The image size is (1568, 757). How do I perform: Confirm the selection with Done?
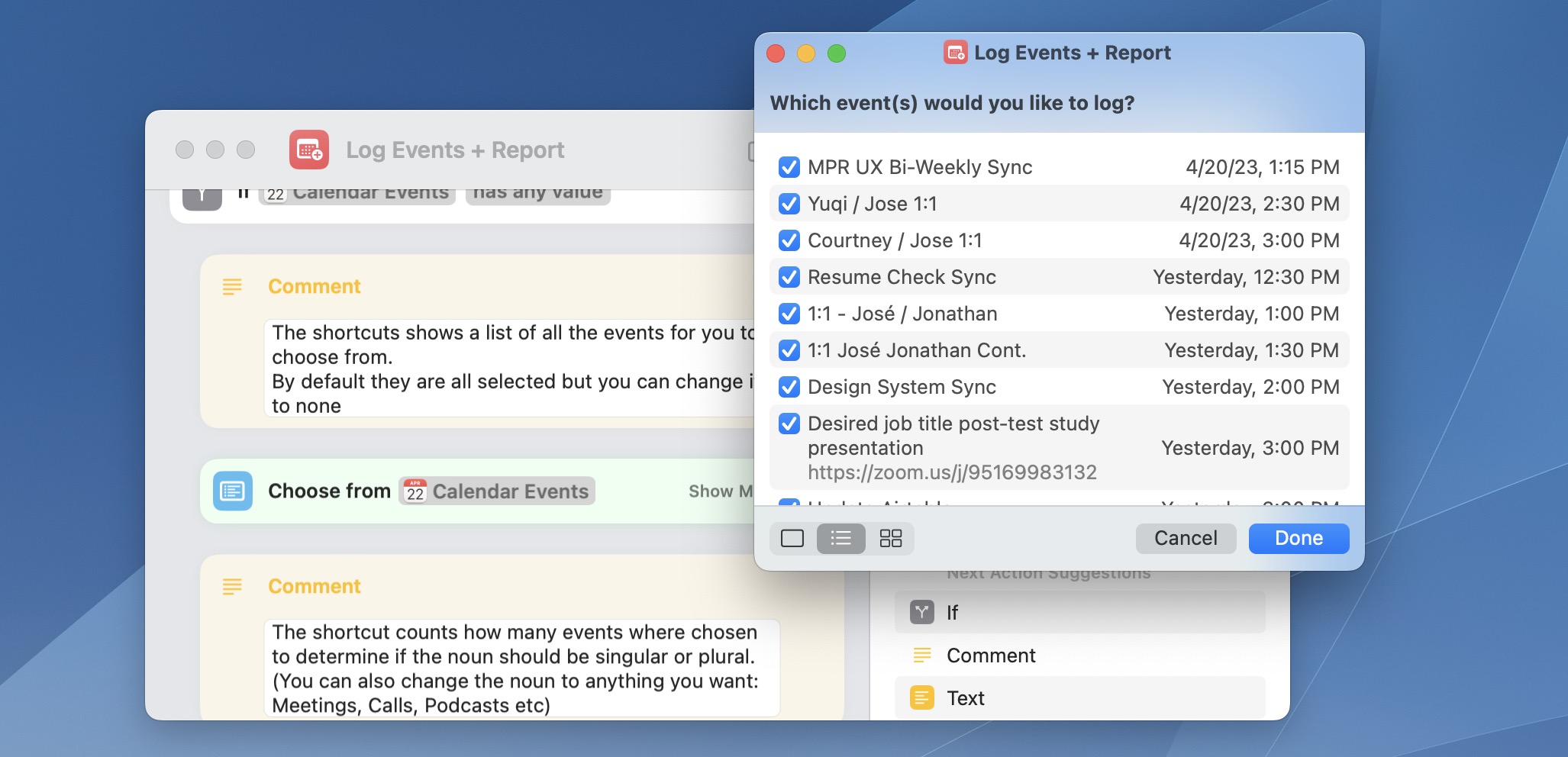1299,538
